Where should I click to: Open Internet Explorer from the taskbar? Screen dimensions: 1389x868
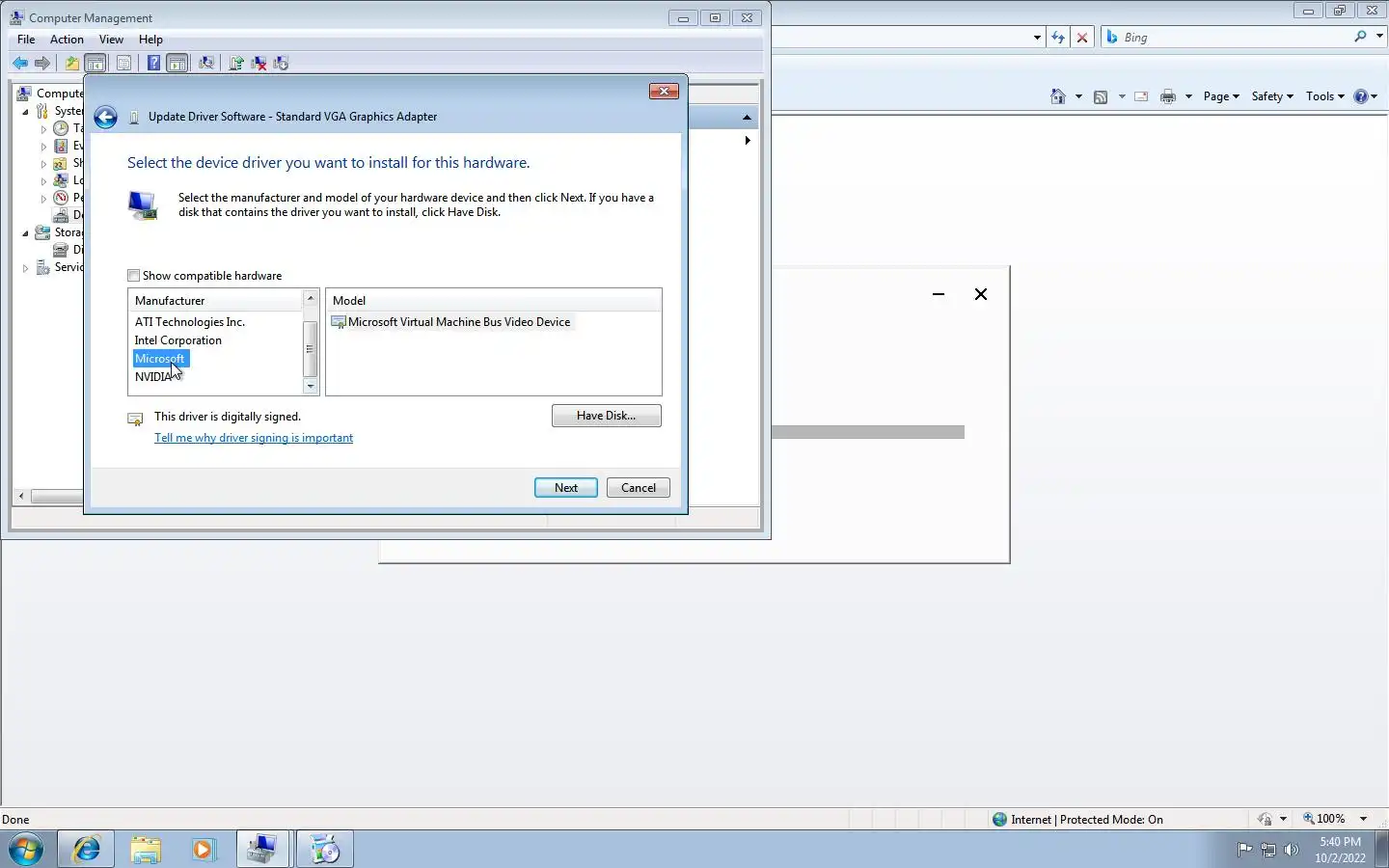pos(86,850)
